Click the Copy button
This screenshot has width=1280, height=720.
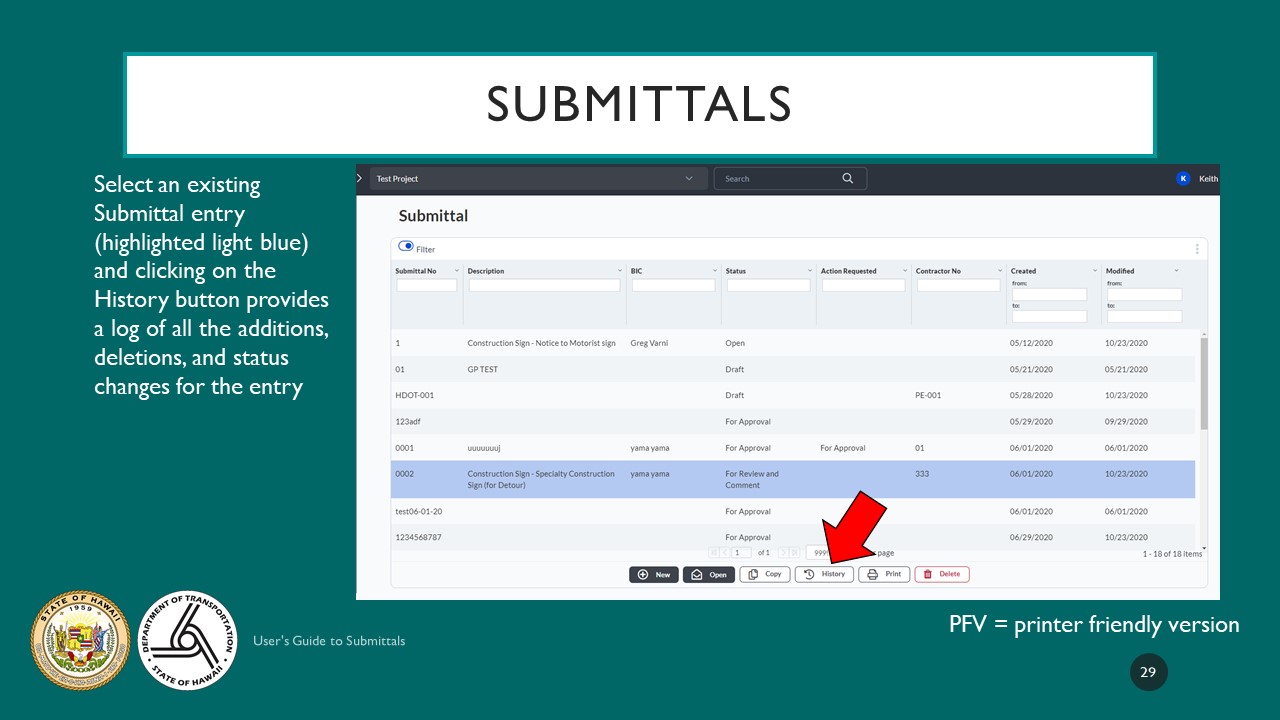pos(765,574)
